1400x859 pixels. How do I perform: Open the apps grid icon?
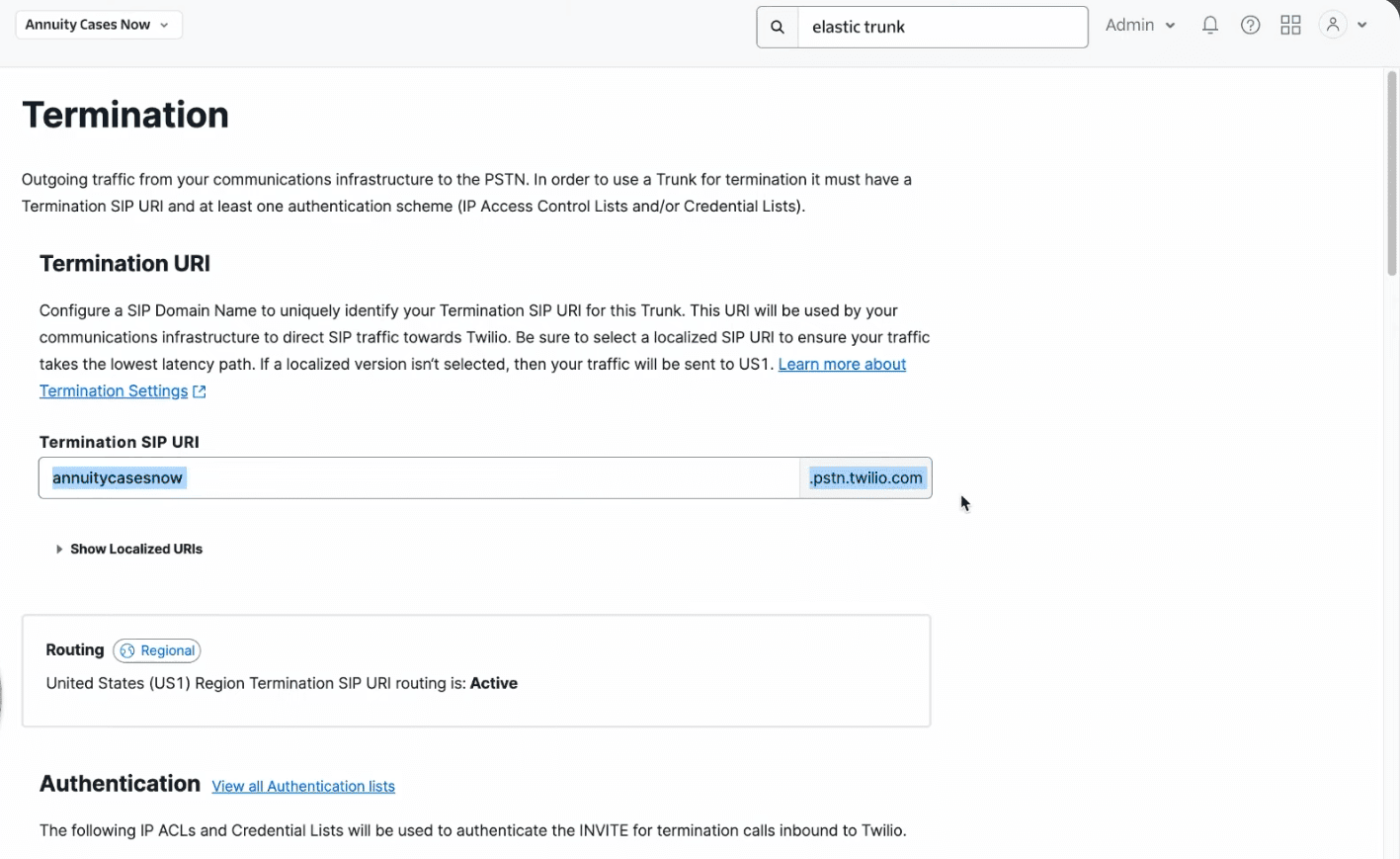1290,26
